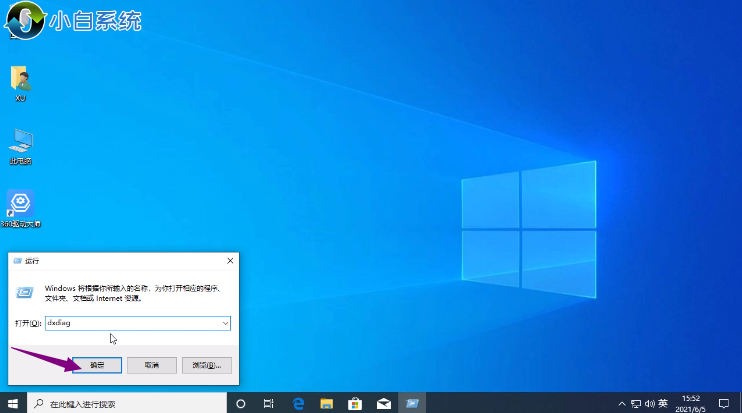Image resolution: width=742 pixels, height=413 pixels.
Task: Launch Microsoft Edge from taskbar
Action: 297,403
